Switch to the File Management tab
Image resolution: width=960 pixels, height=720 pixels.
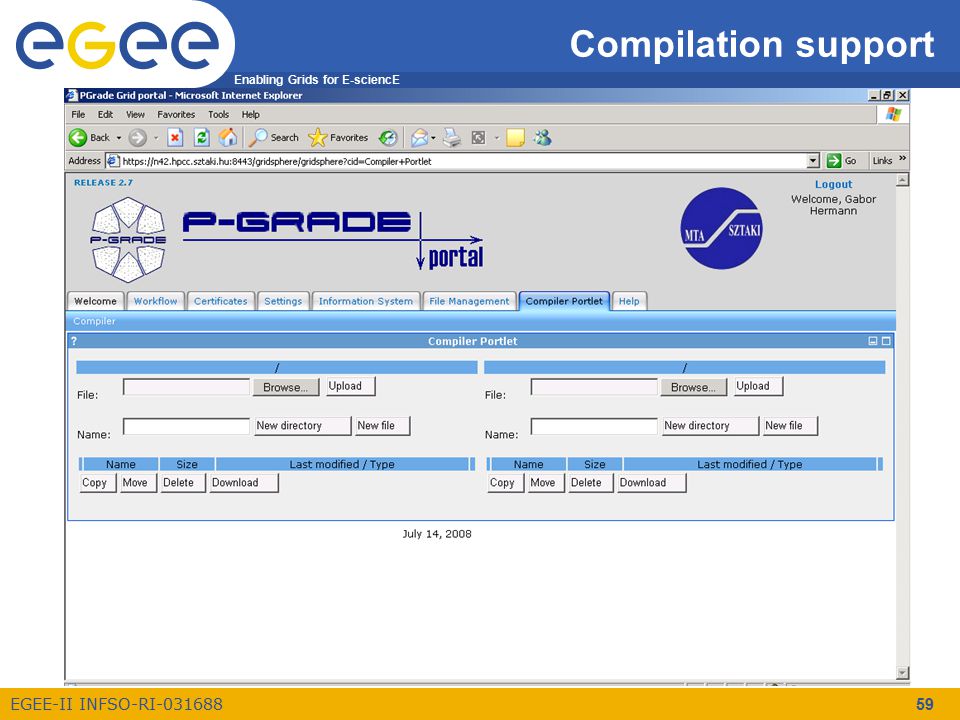[469, 301]
